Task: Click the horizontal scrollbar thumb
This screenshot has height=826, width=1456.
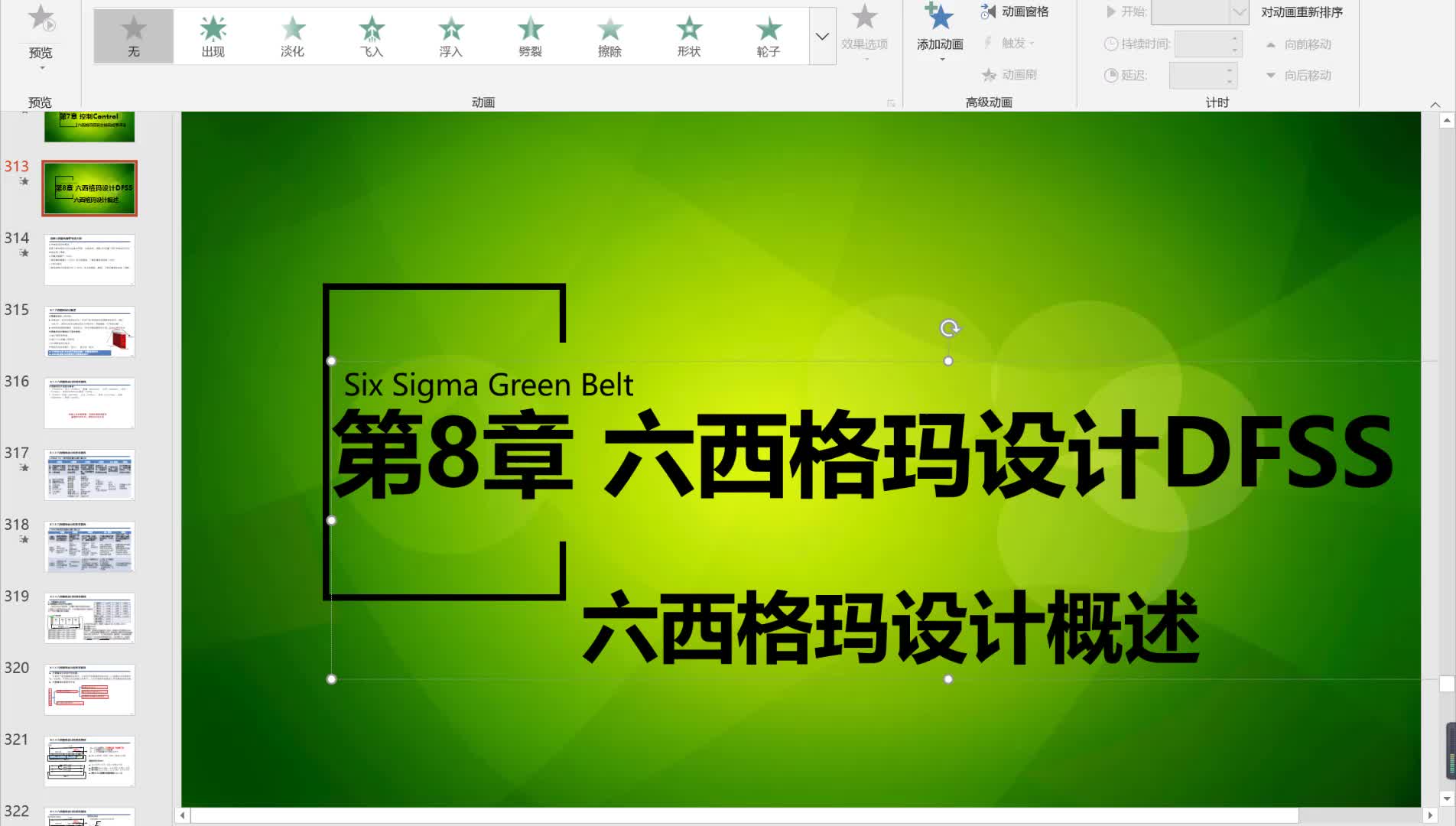Action: (x=744, y=816)
